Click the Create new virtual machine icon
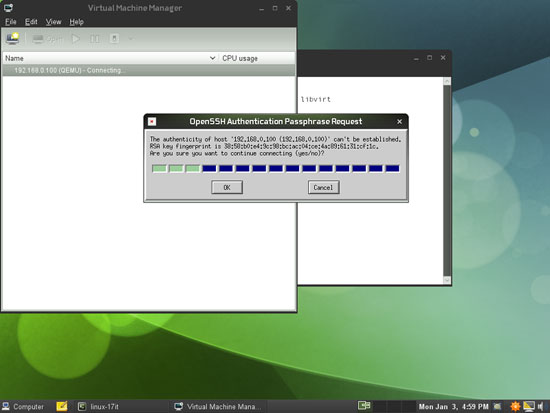 [13, 38]
